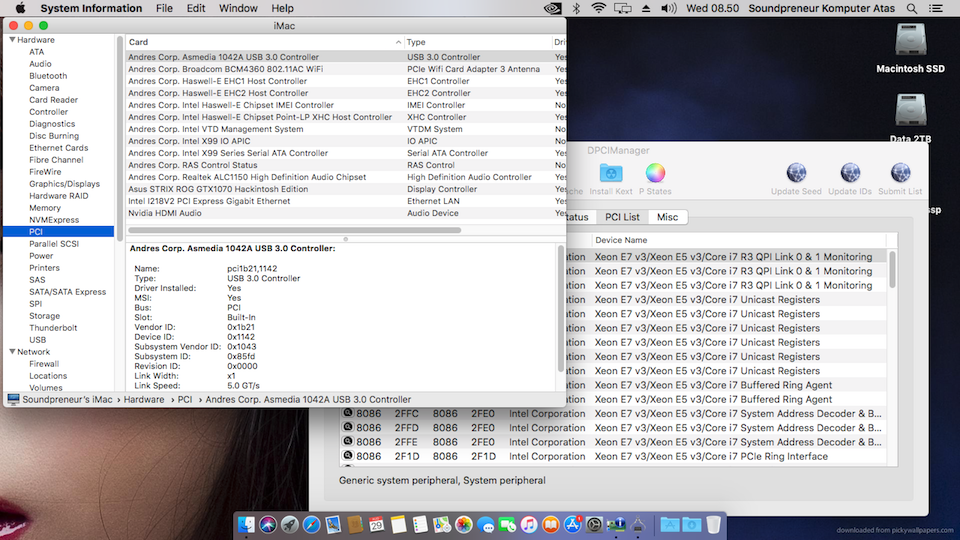This screenshot has height=540, width=960.
Task: Click horizontal scrollbar under card list
Action: click(x=294, y=230)
